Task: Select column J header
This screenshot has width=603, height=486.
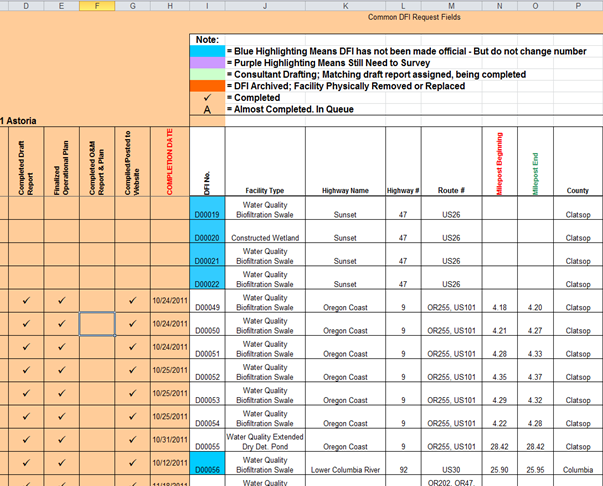Action: [265, 5]
